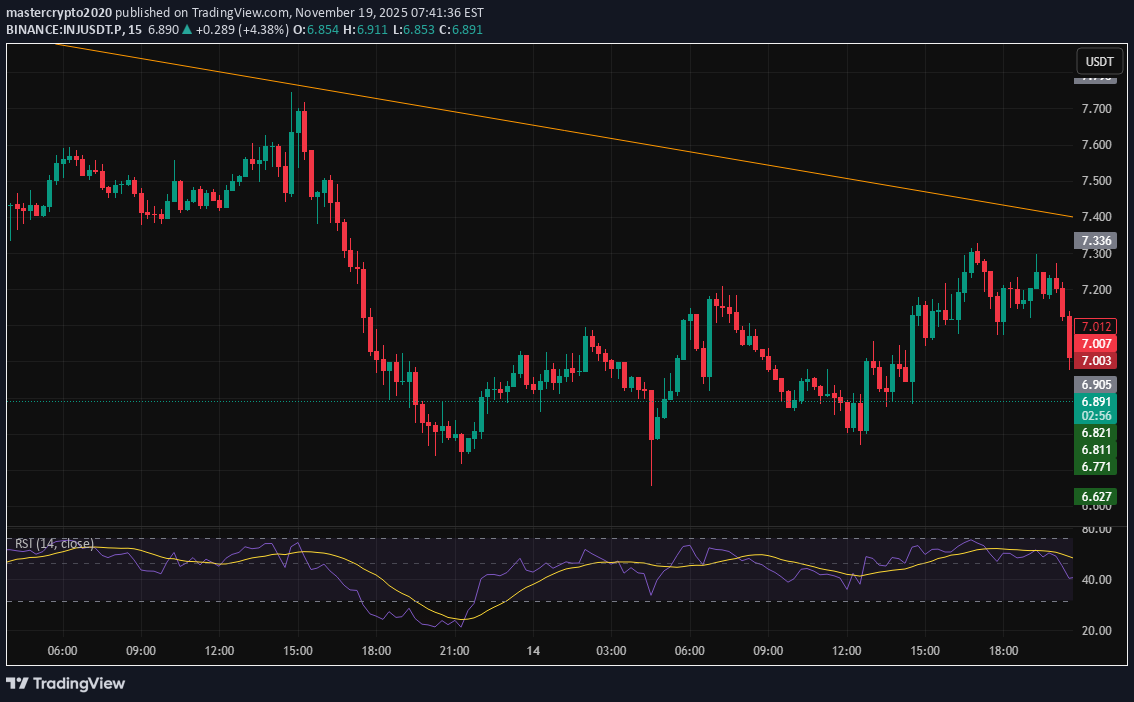Click the 02:56 candle countdown timer
1134x702 pixels.
point(1095,415)
